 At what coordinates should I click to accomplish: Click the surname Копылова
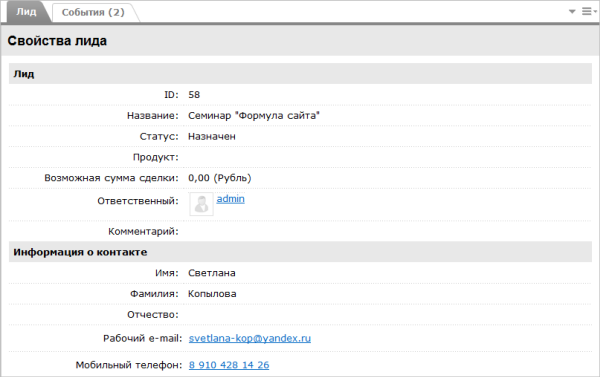click(212, 294)
